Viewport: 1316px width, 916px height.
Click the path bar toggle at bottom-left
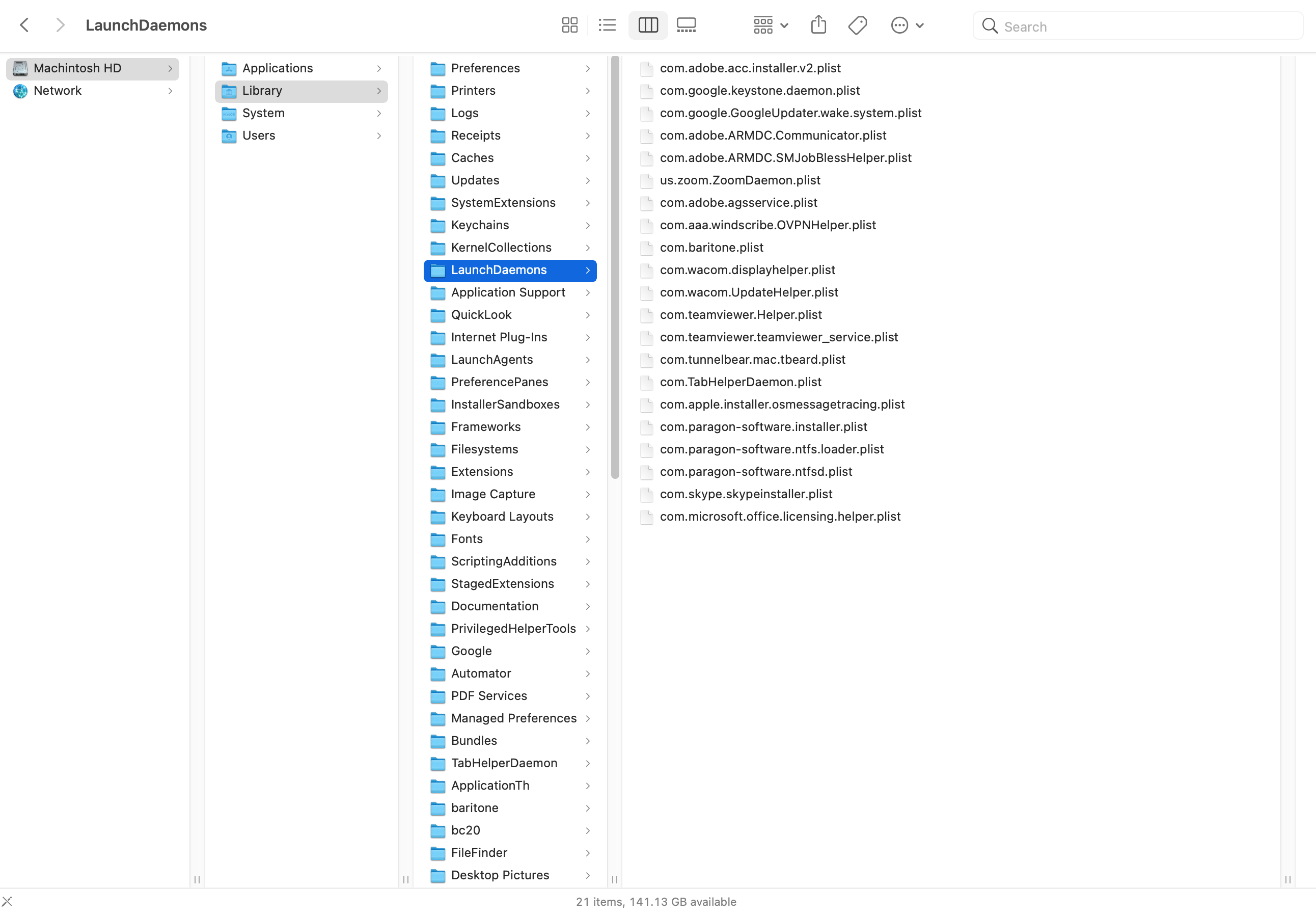(x=7, y=902)
